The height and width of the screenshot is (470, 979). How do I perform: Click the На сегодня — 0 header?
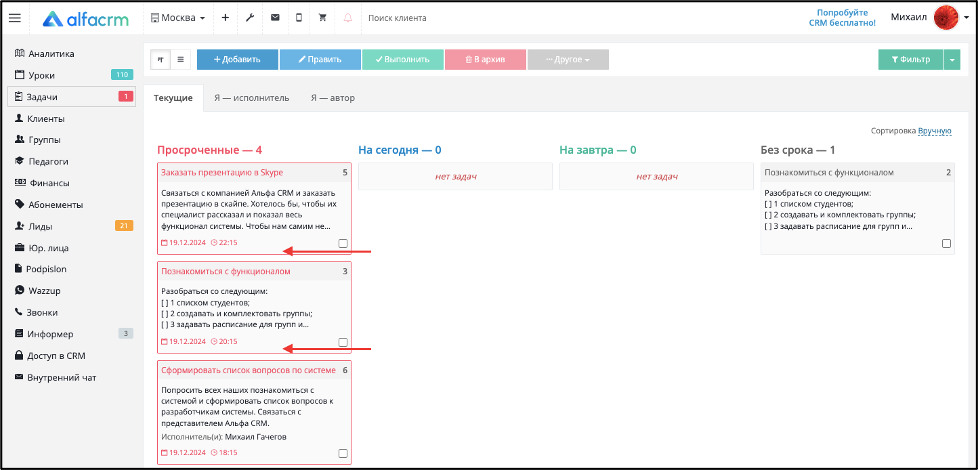(400, 150)
